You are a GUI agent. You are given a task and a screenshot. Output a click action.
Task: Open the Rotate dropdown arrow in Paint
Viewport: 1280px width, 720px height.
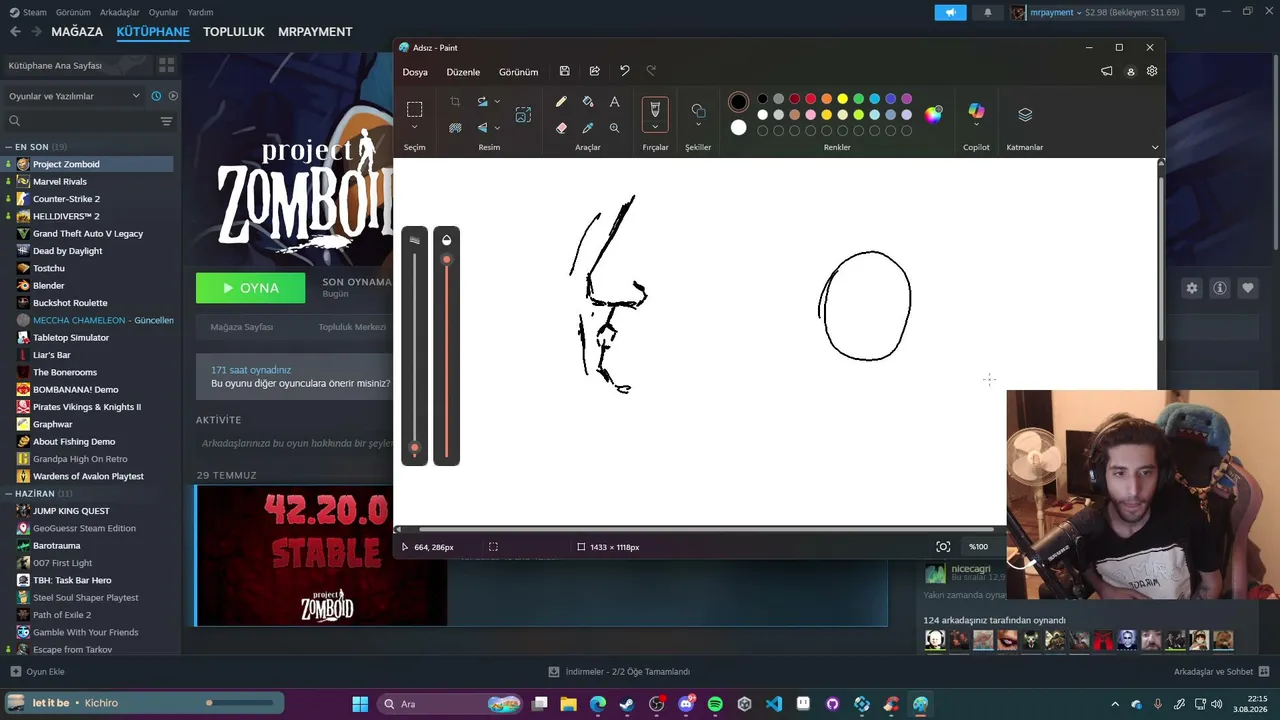tap(497, 102)
